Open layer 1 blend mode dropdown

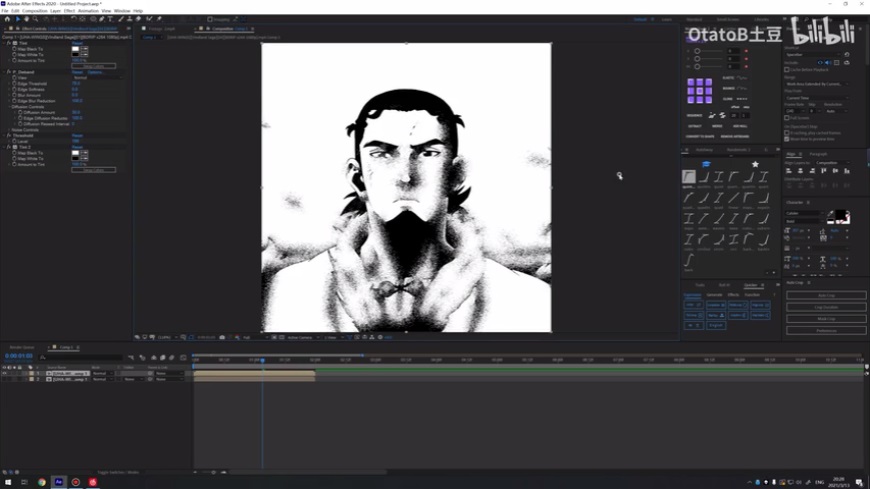pyautogui.click(x=103, y=374)
